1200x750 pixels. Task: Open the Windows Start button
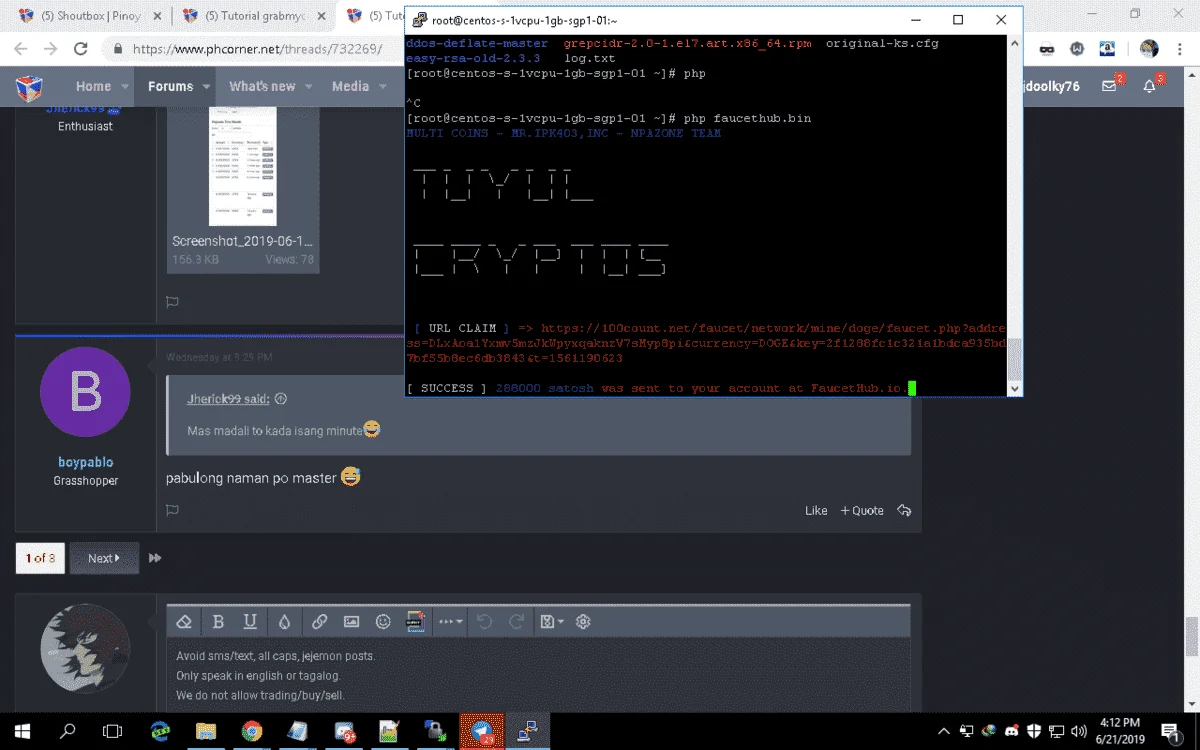tap(23, 731)
